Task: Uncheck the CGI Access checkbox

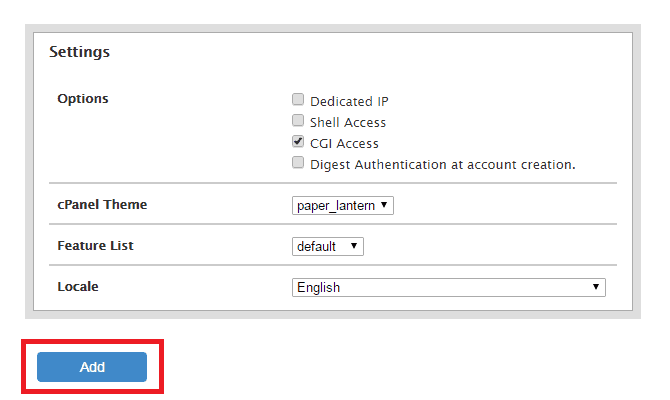Action: tap(297, 142)
